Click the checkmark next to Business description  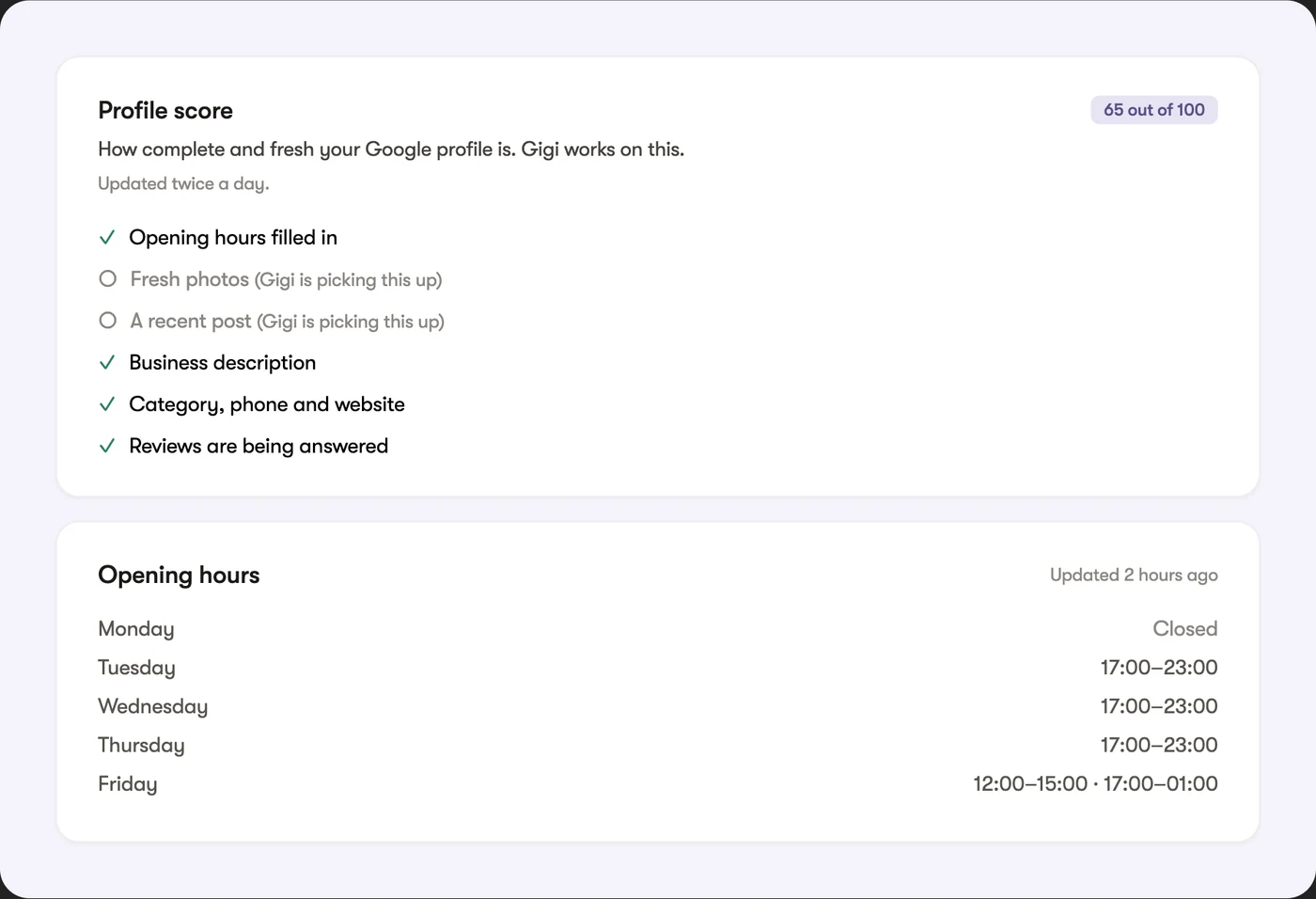107,363
